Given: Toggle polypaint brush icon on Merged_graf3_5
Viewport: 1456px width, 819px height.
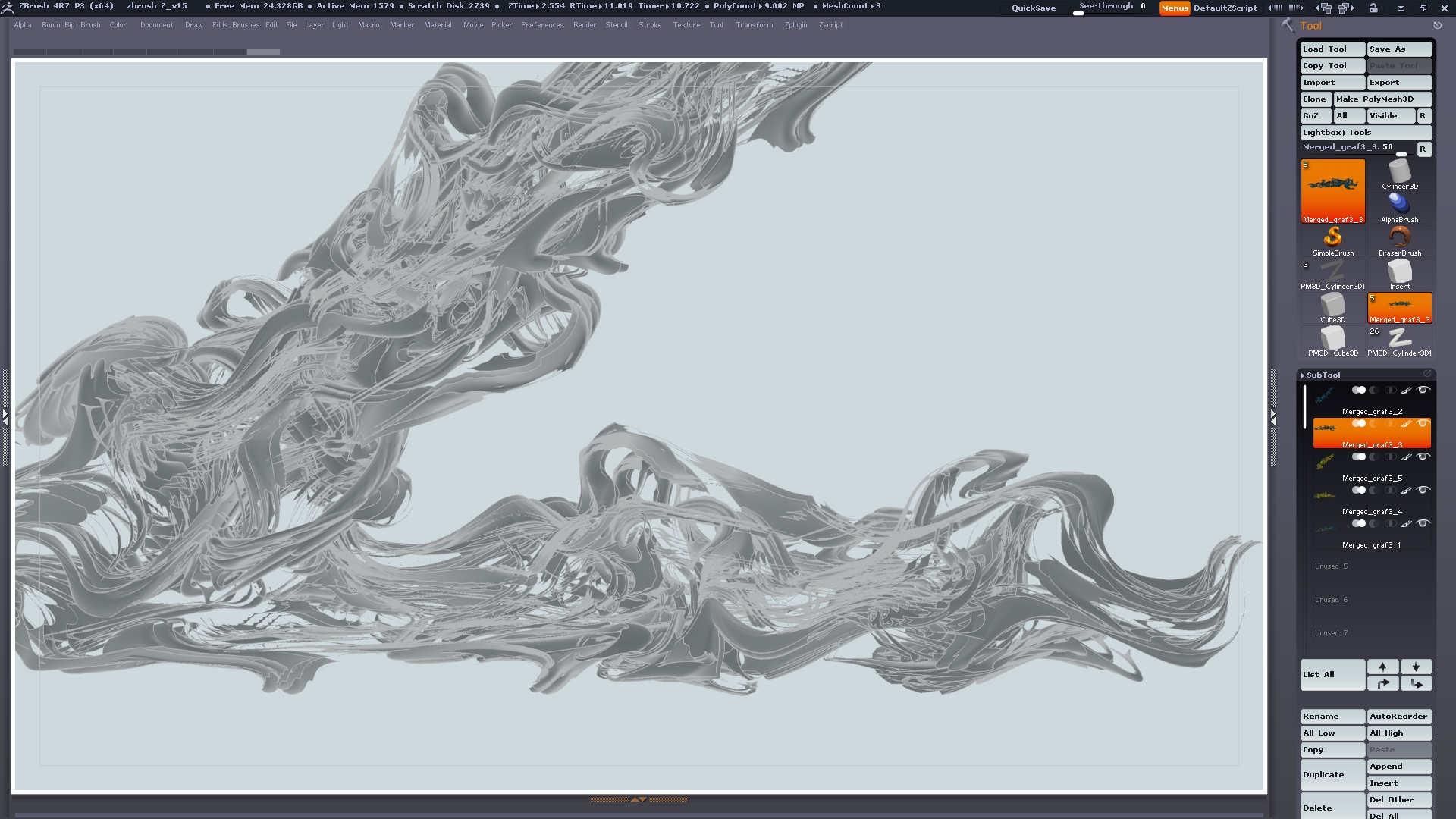Looking at the screenshot, I should (x=1406, y=457).
